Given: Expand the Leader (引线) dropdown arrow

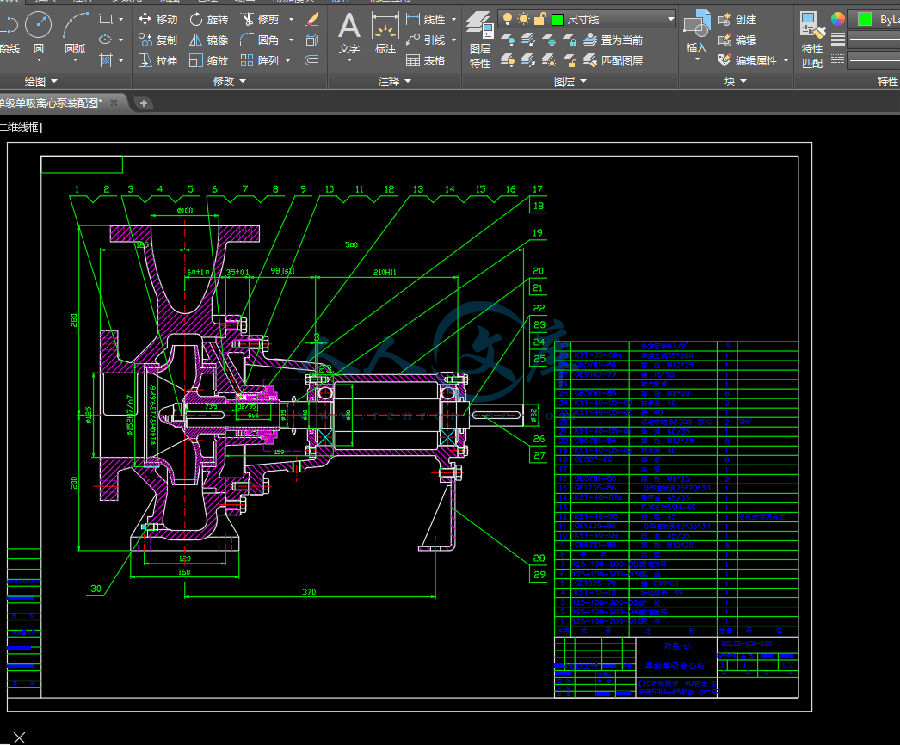Looking at the screenshot, I should pyautogui.click(x=453, y=40).
